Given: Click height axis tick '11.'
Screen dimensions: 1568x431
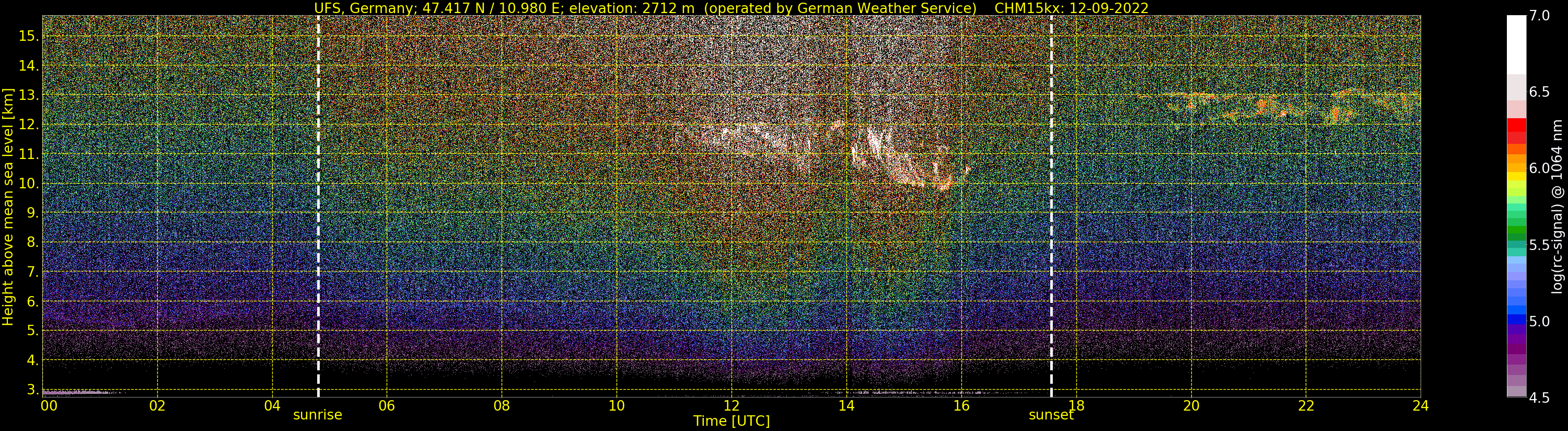Looking at the screenshot, I should point(29,154).
